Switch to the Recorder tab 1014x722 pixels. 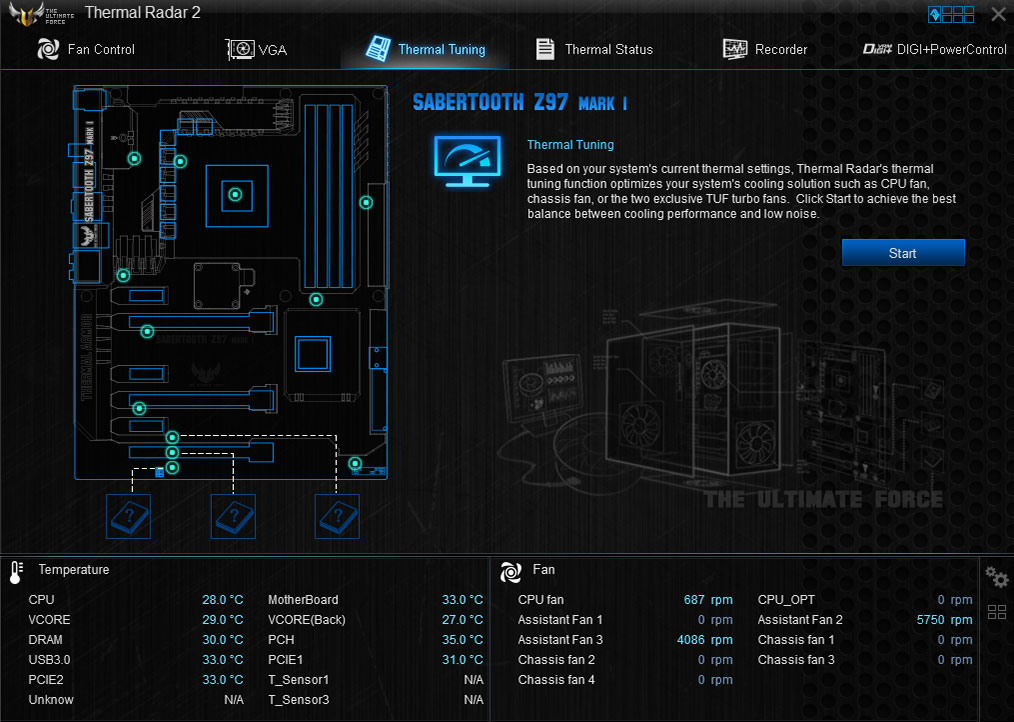pyautogui.click(x=765, y=49)
